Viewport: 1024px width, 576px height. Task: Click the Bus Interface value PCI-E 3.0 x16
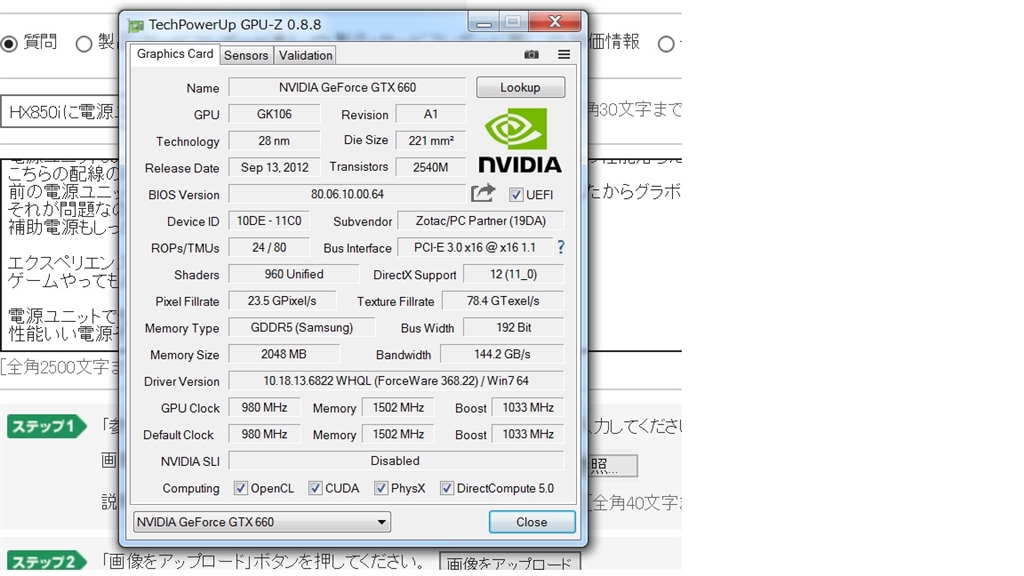click(x=475, y=248)
